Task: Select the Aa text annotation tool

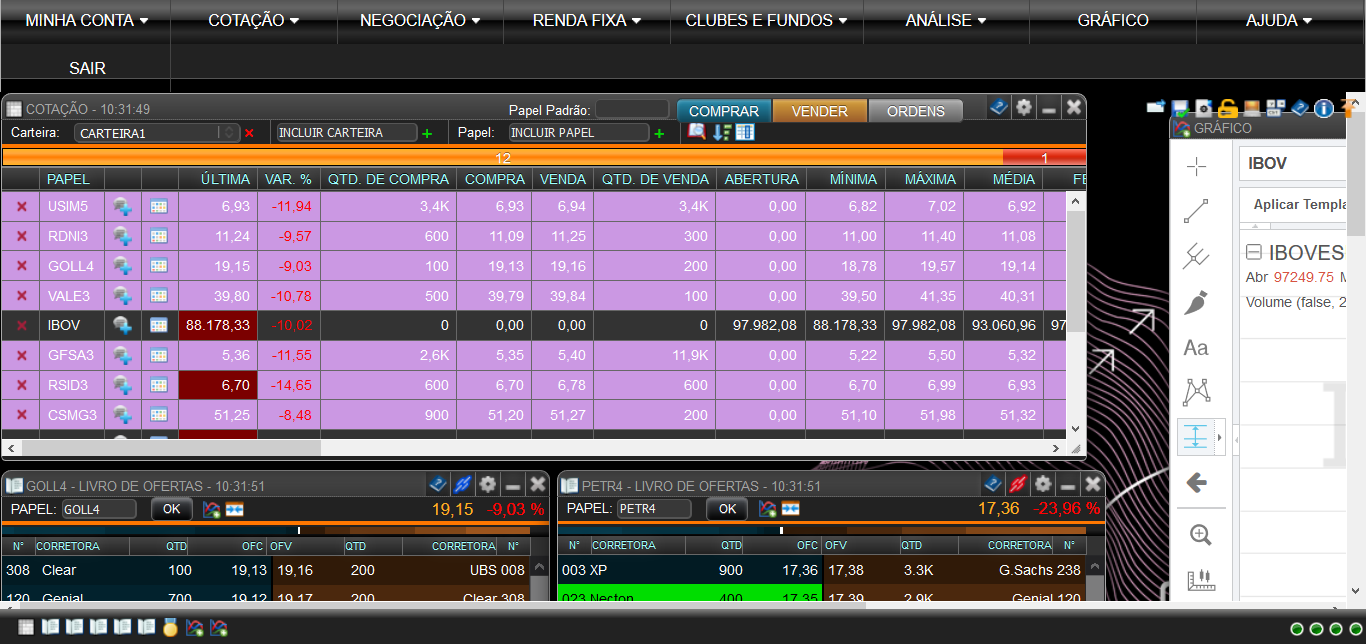Action: point(1196,348)
